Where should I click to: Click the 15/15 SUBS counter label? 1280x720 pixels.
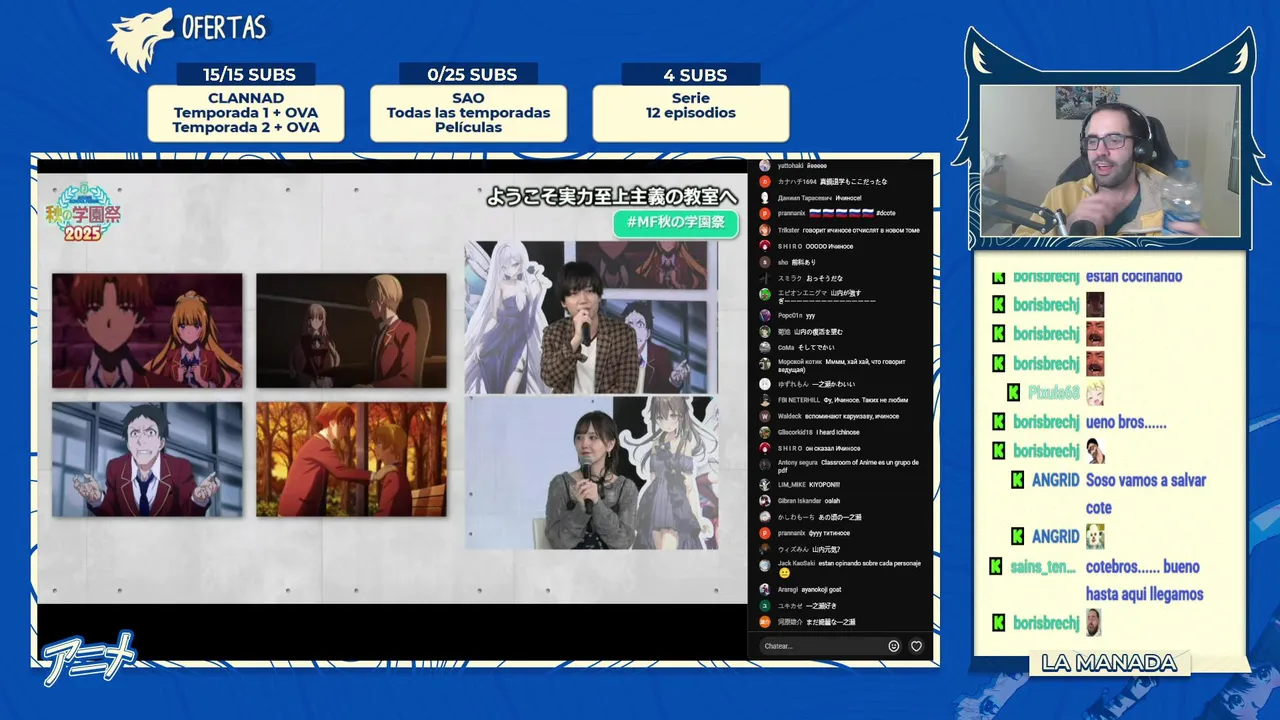pyautogui.click(x=249, y=74)
